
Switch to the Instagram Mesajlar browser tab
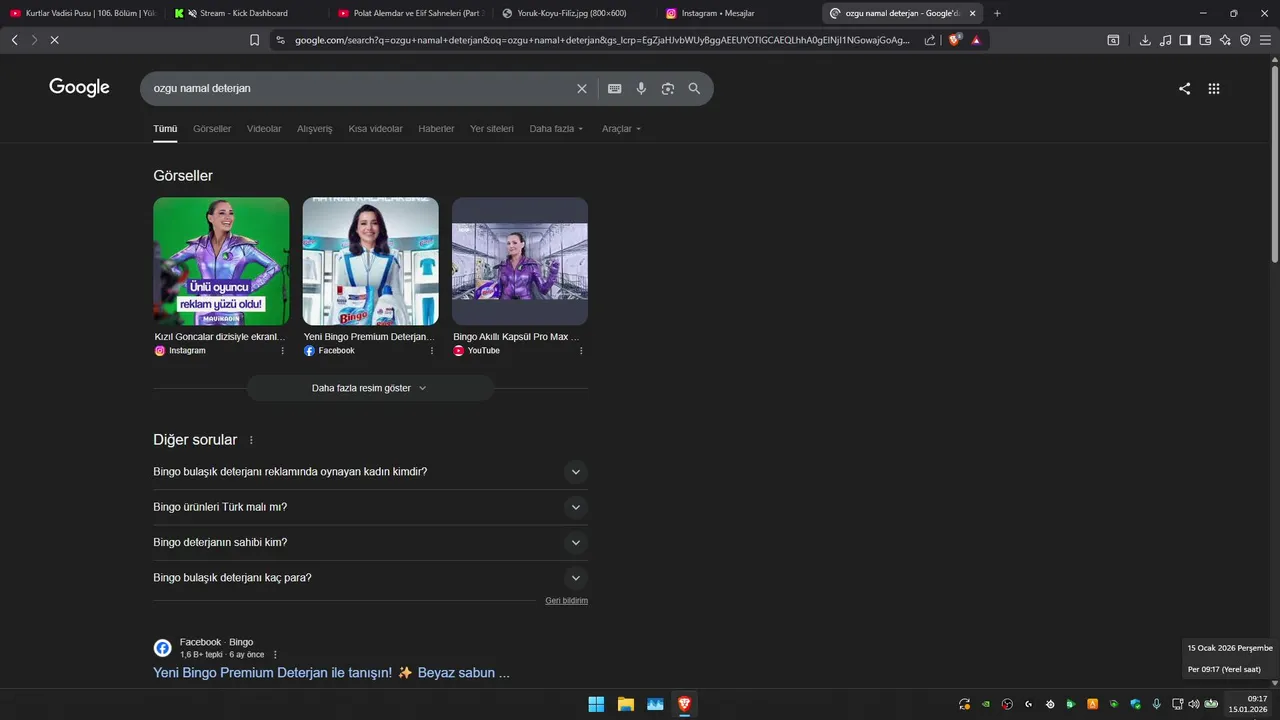click(738, 13)
